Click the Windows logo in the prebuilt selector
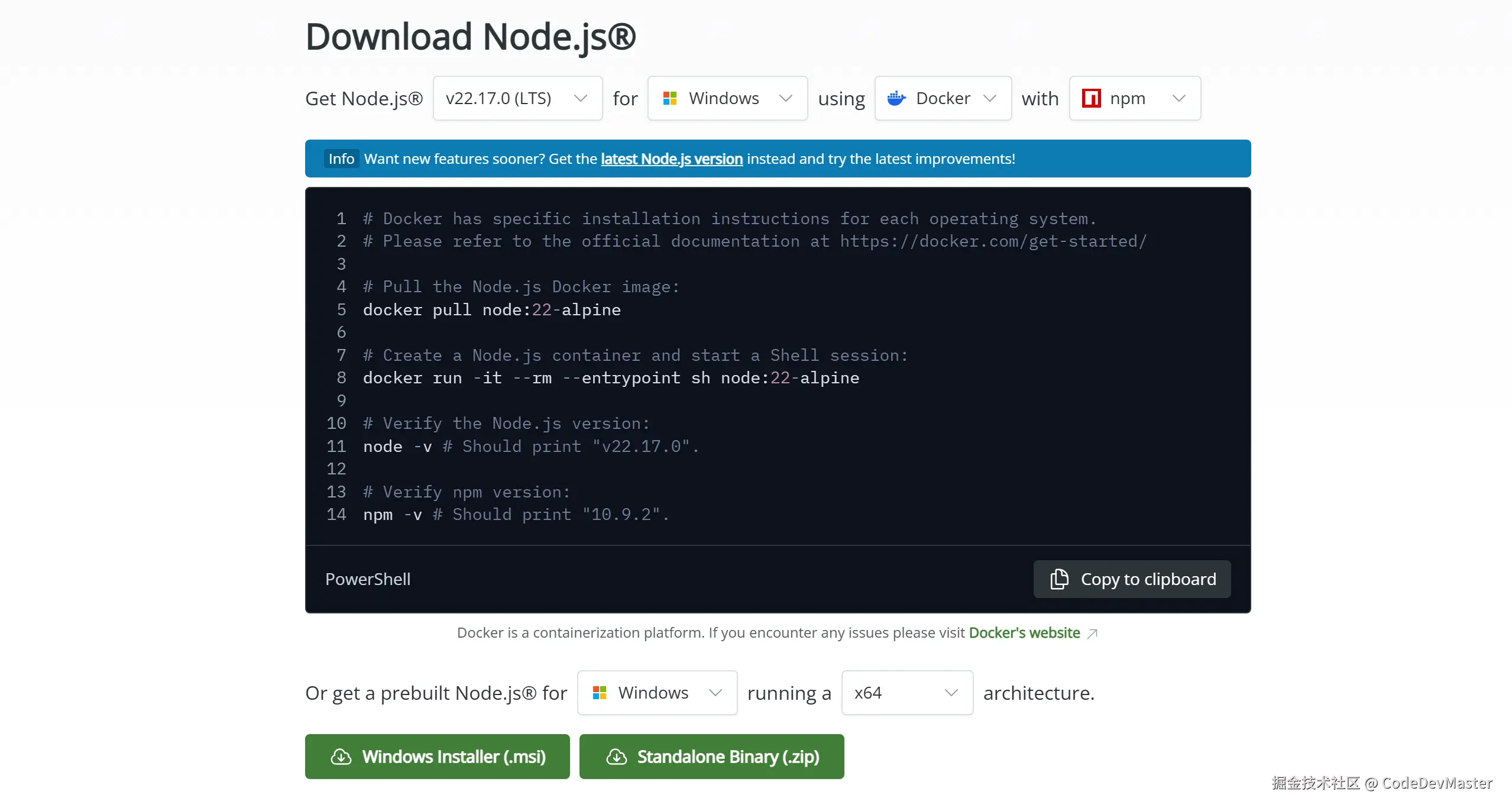The image size is (1512, 811). (599, 693)
